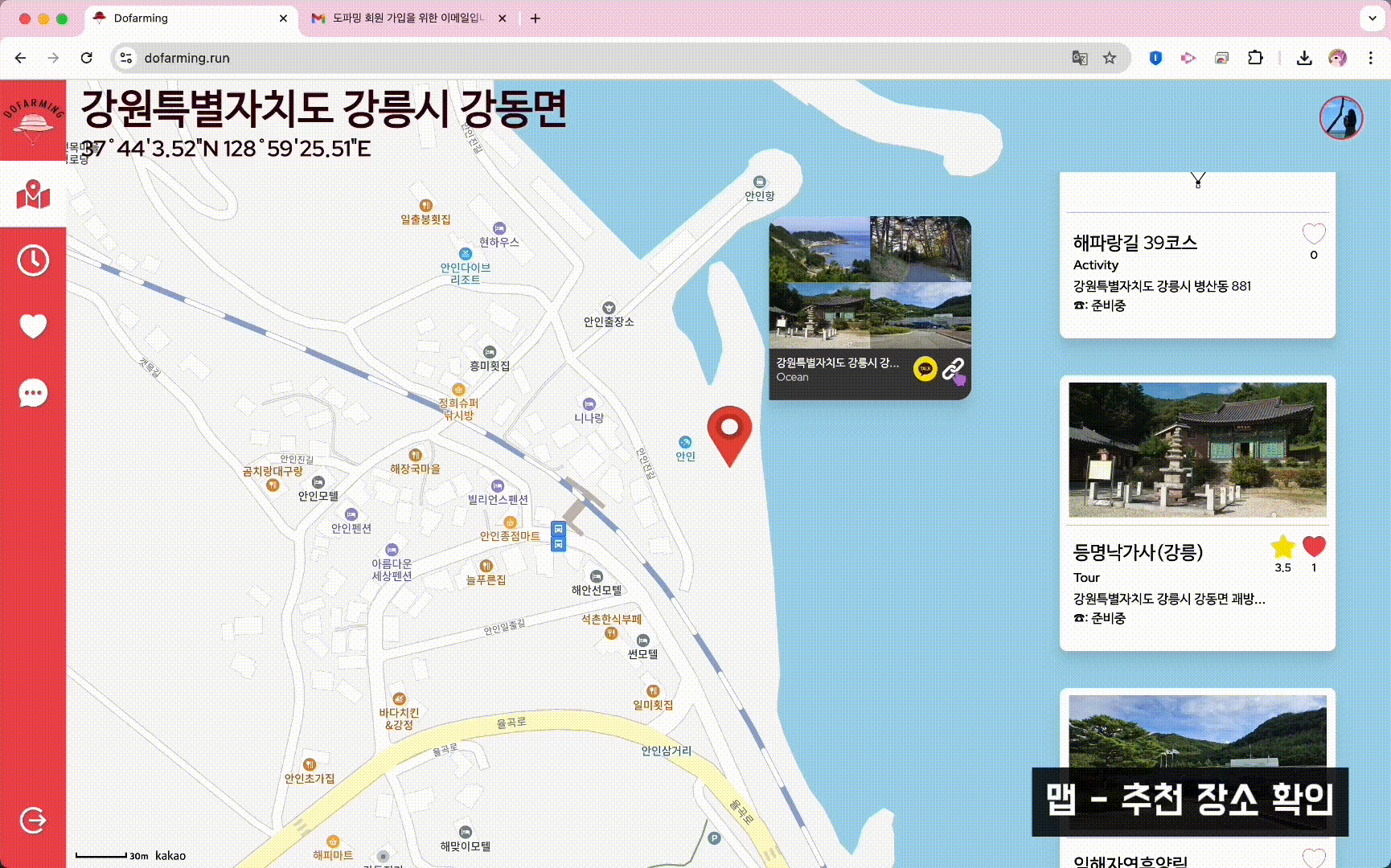Click 석촌한식부페 marker
The height and width of the screenshot is (868, 1391).
point(611,633)
